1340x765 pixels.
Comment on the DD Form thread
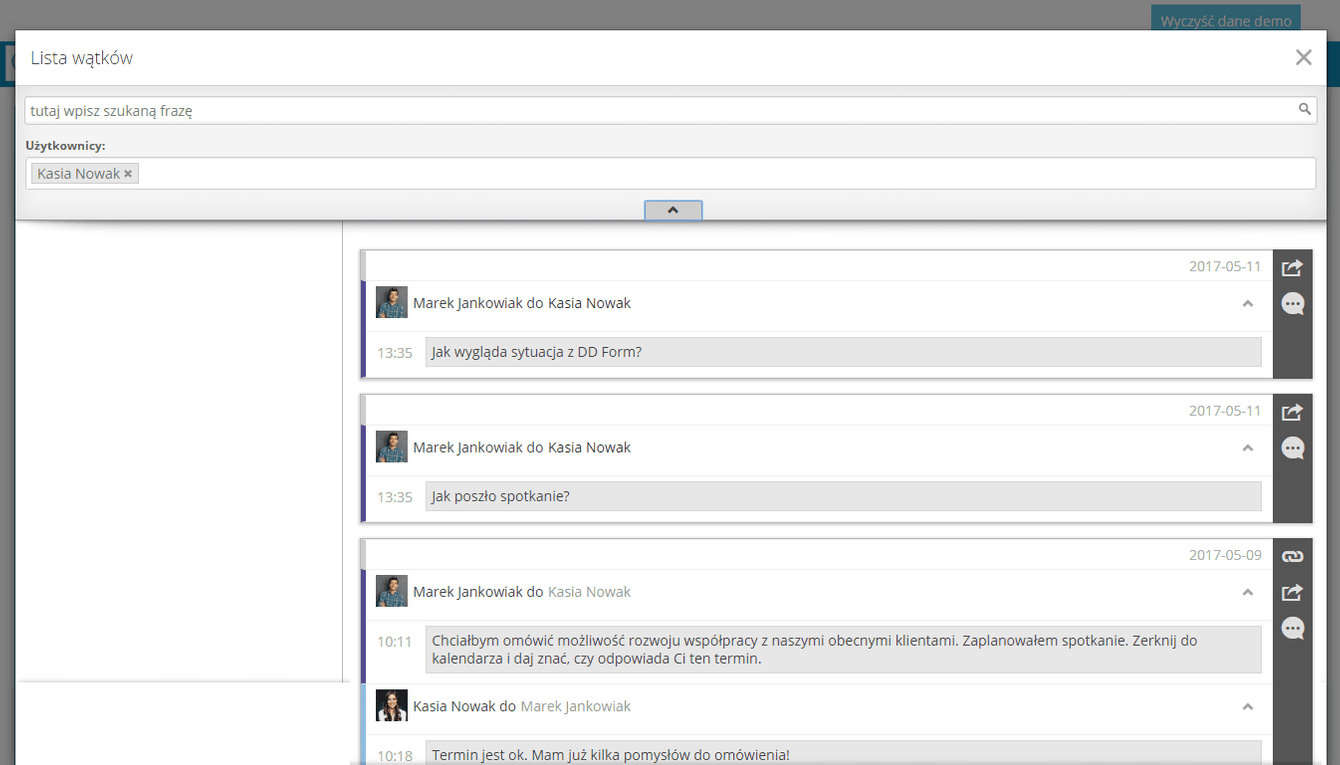coord(1292,304)
